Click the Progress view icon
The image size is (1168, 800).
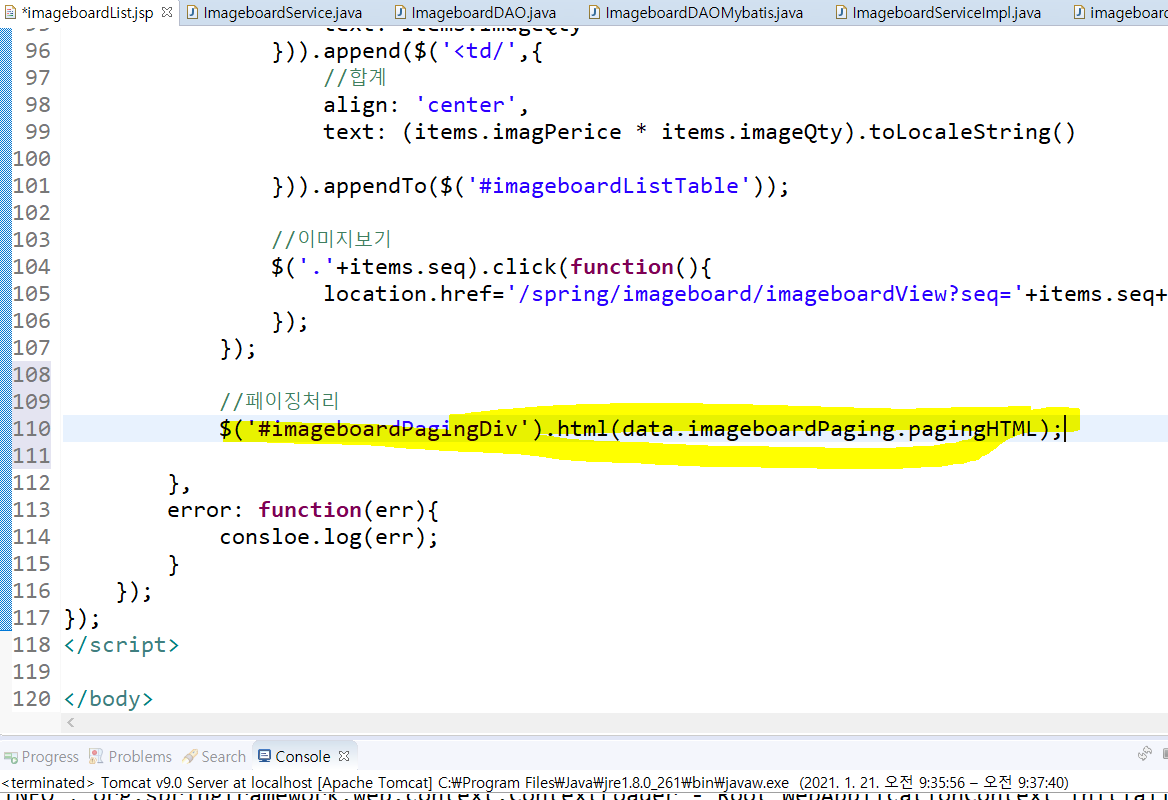[10, 757]
